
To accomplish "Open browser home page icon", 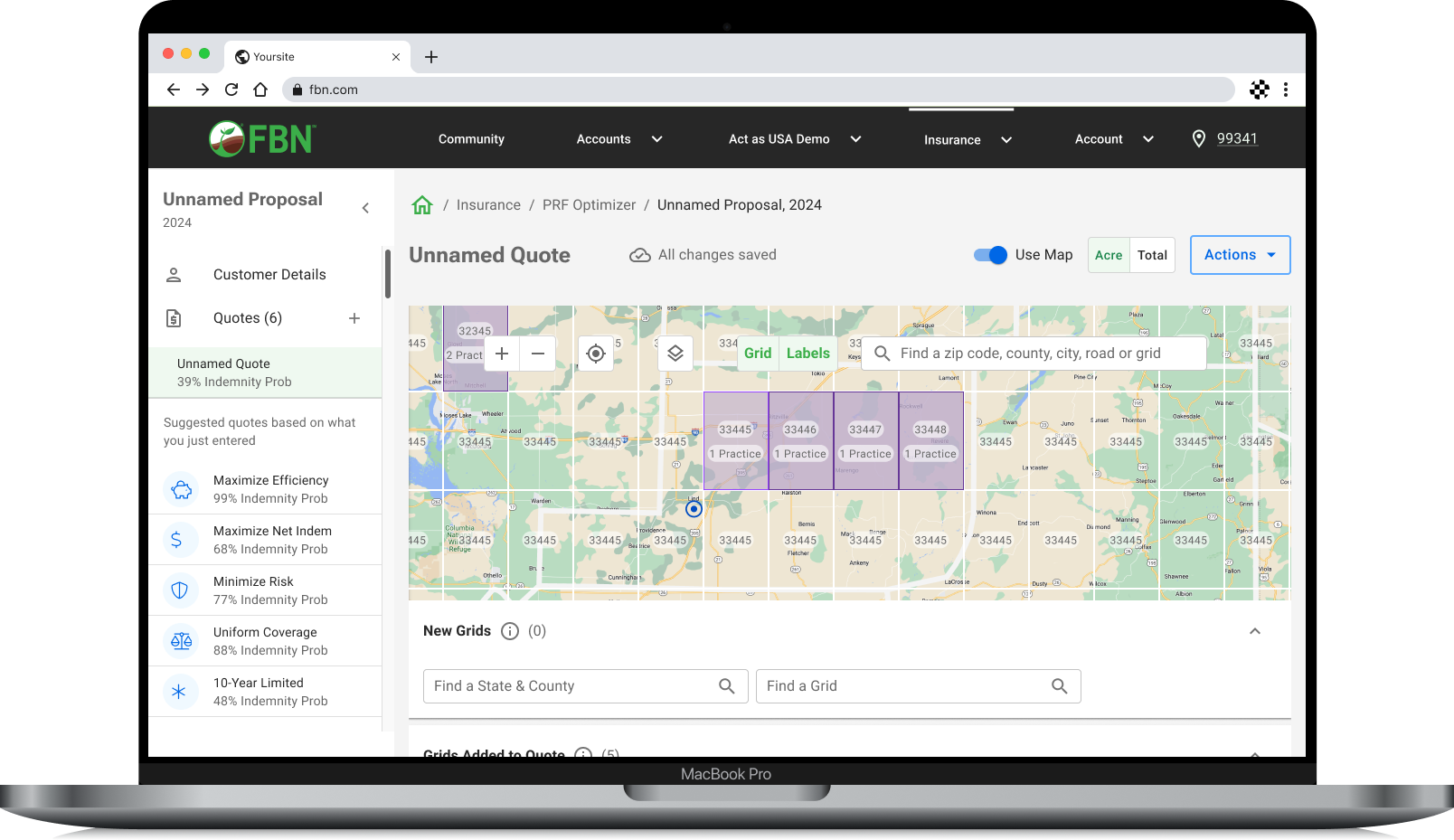I will (x=260, y=90).
